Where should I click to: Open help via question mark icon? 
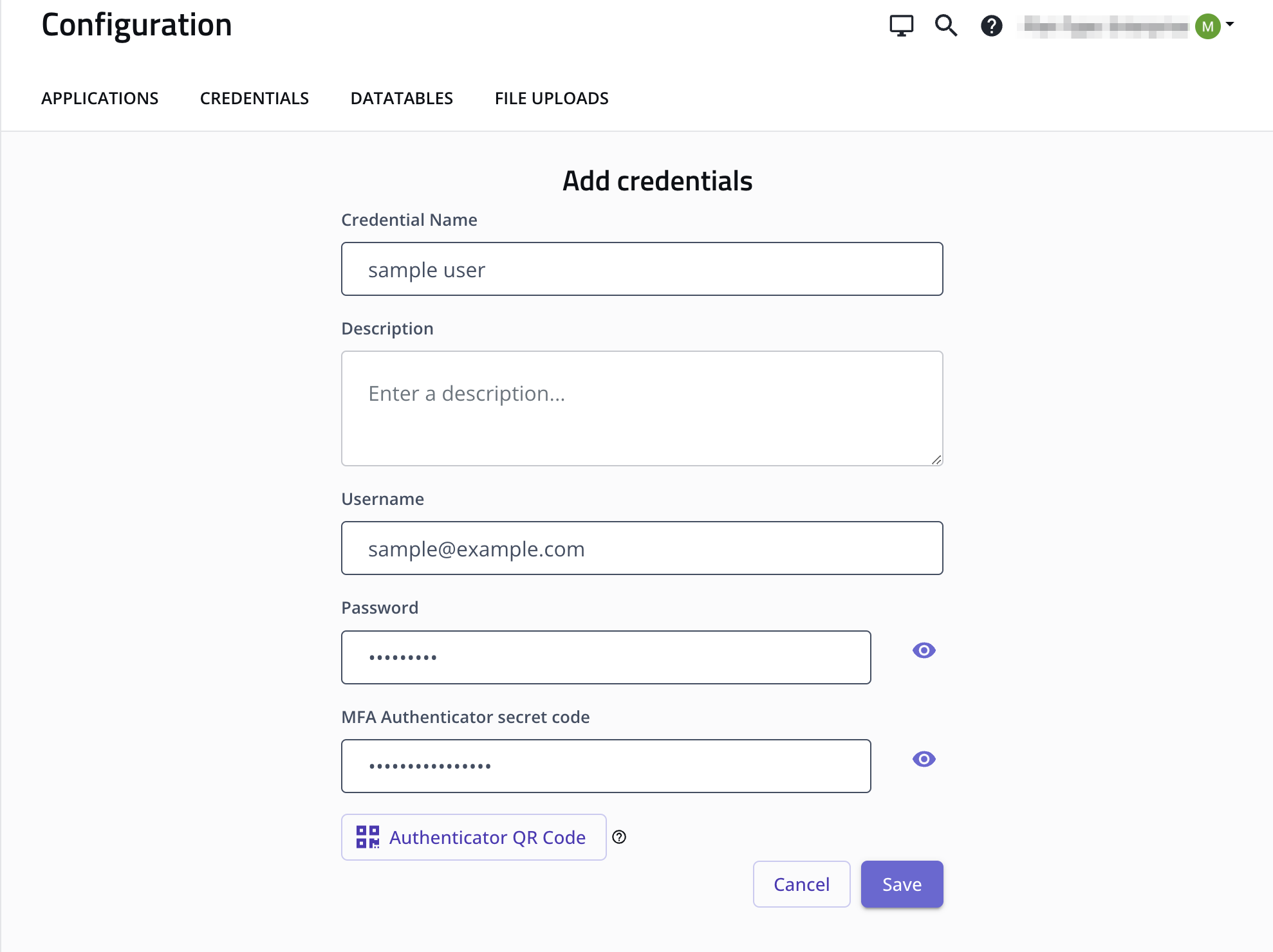point(991,26)
